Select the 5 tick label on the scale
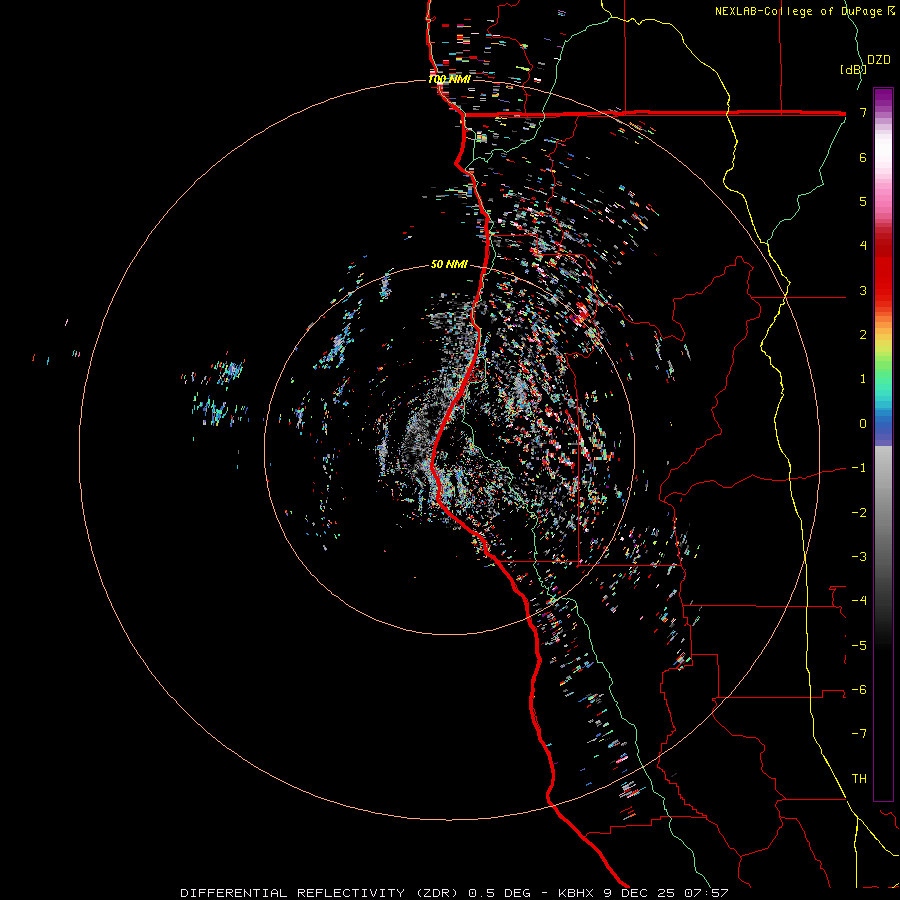 click(863, 201)
